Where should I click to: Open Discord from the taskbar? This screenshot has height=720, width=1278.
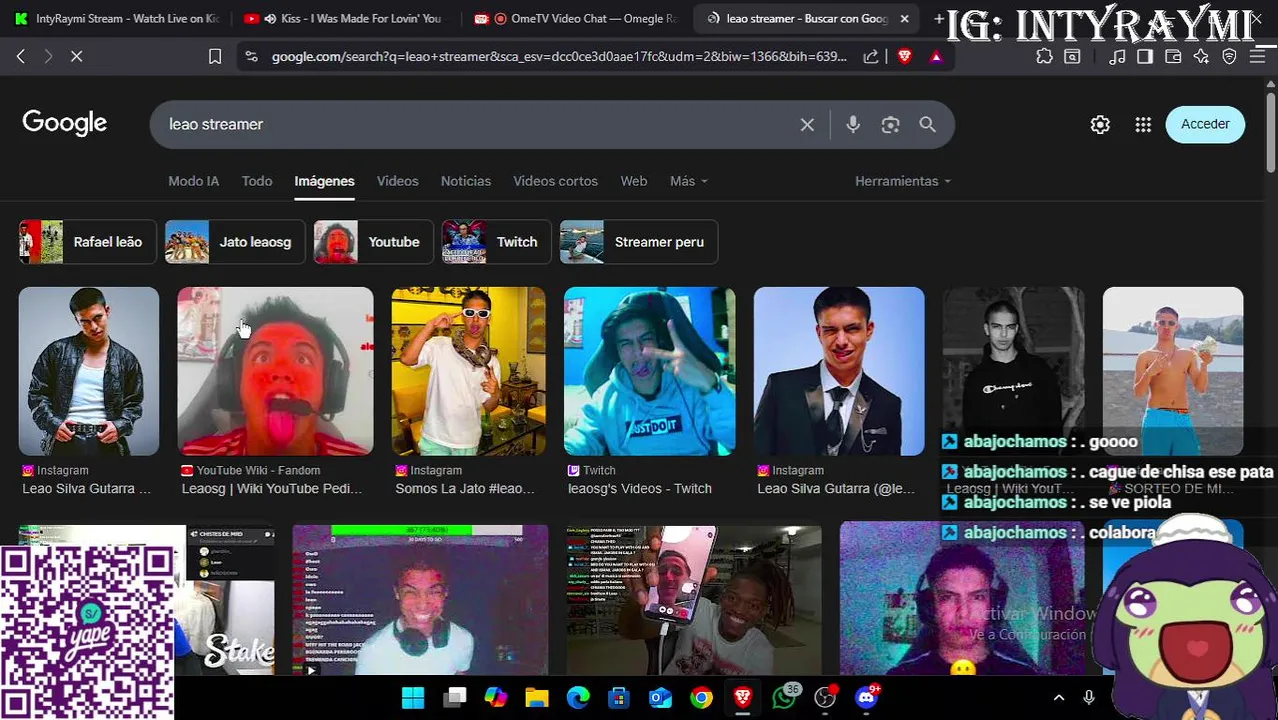tap(867, 697)
